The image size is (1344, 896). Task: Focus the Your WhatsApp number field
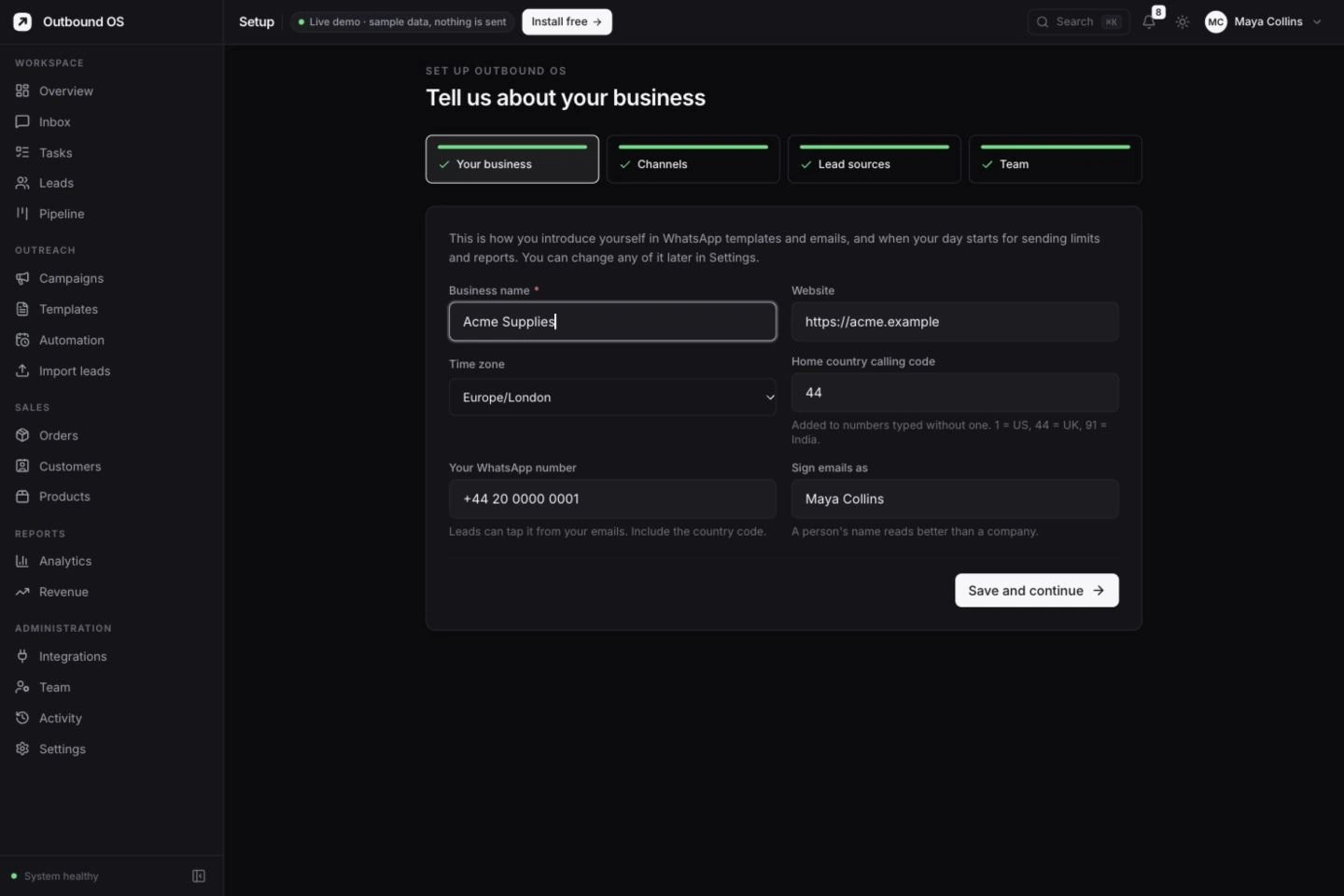click(x=612, y=498)
